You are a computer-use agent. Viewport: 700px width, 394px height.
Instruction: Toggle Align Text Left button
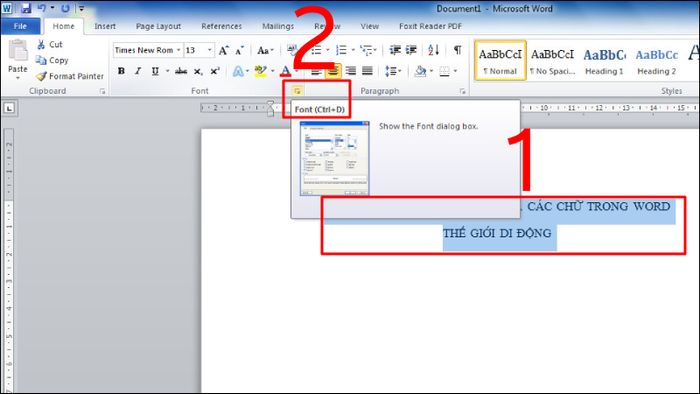(316, 71)
